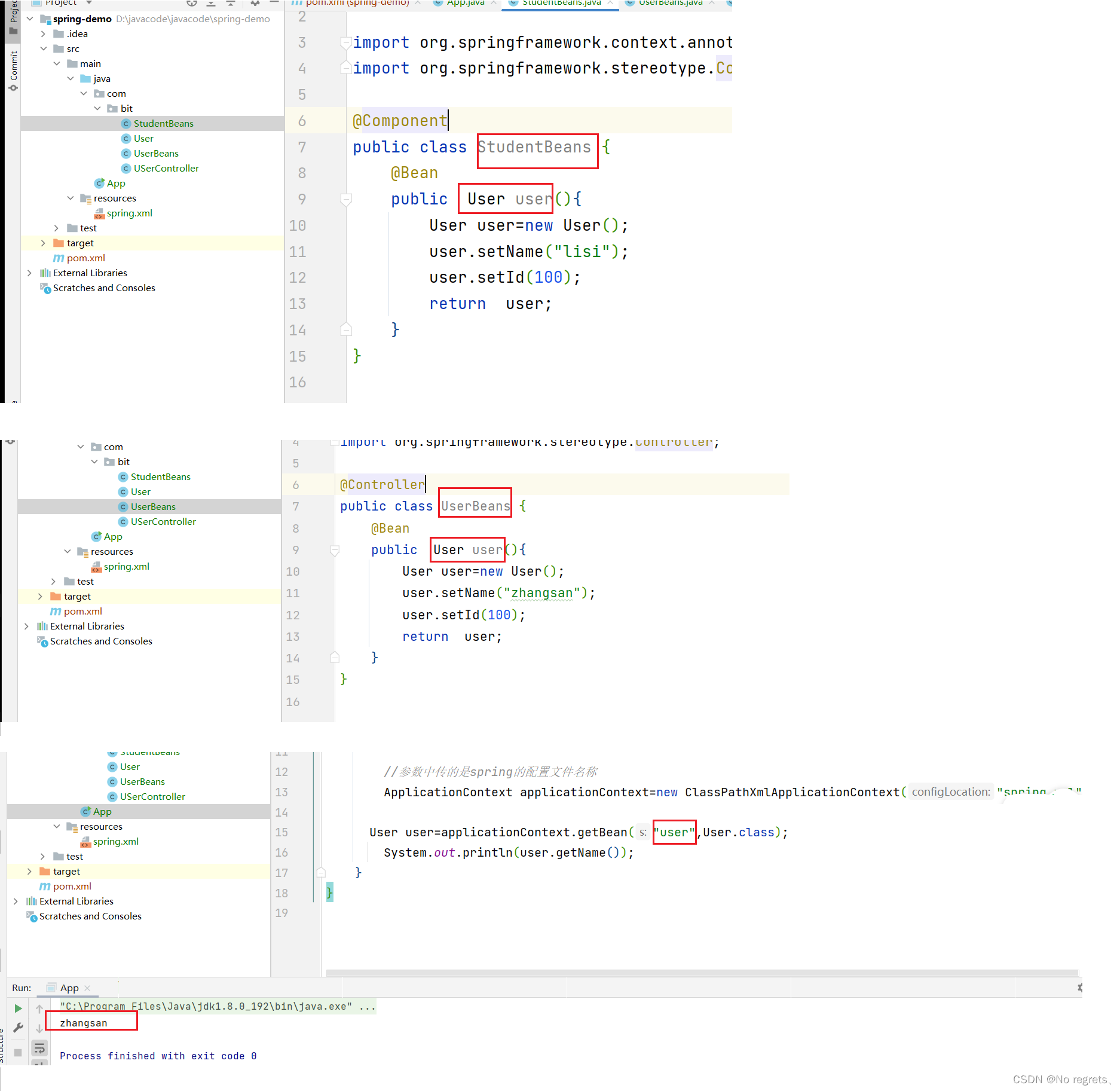This screenshot has width=1120, height=1091.
Task: Open run configuration wrench icon in Run panel
Action: coord(18,1028)
